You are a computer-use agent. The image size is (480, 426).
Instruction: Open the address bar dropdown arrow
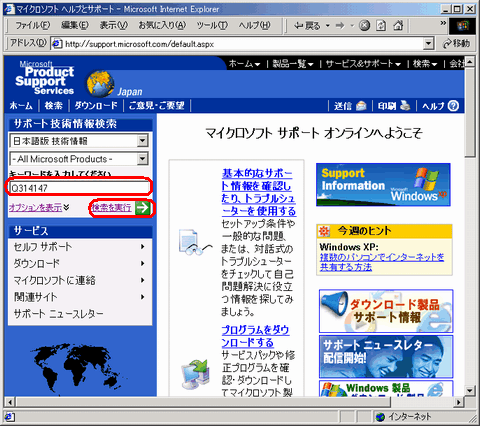point(428,44)
